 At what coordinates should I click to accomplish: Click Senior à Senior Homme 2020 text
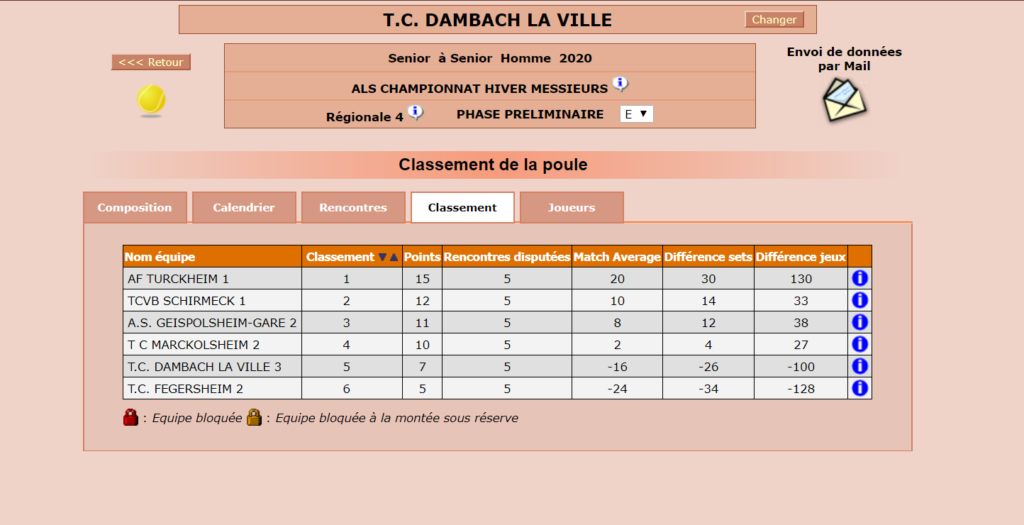[x=490, y=58]
